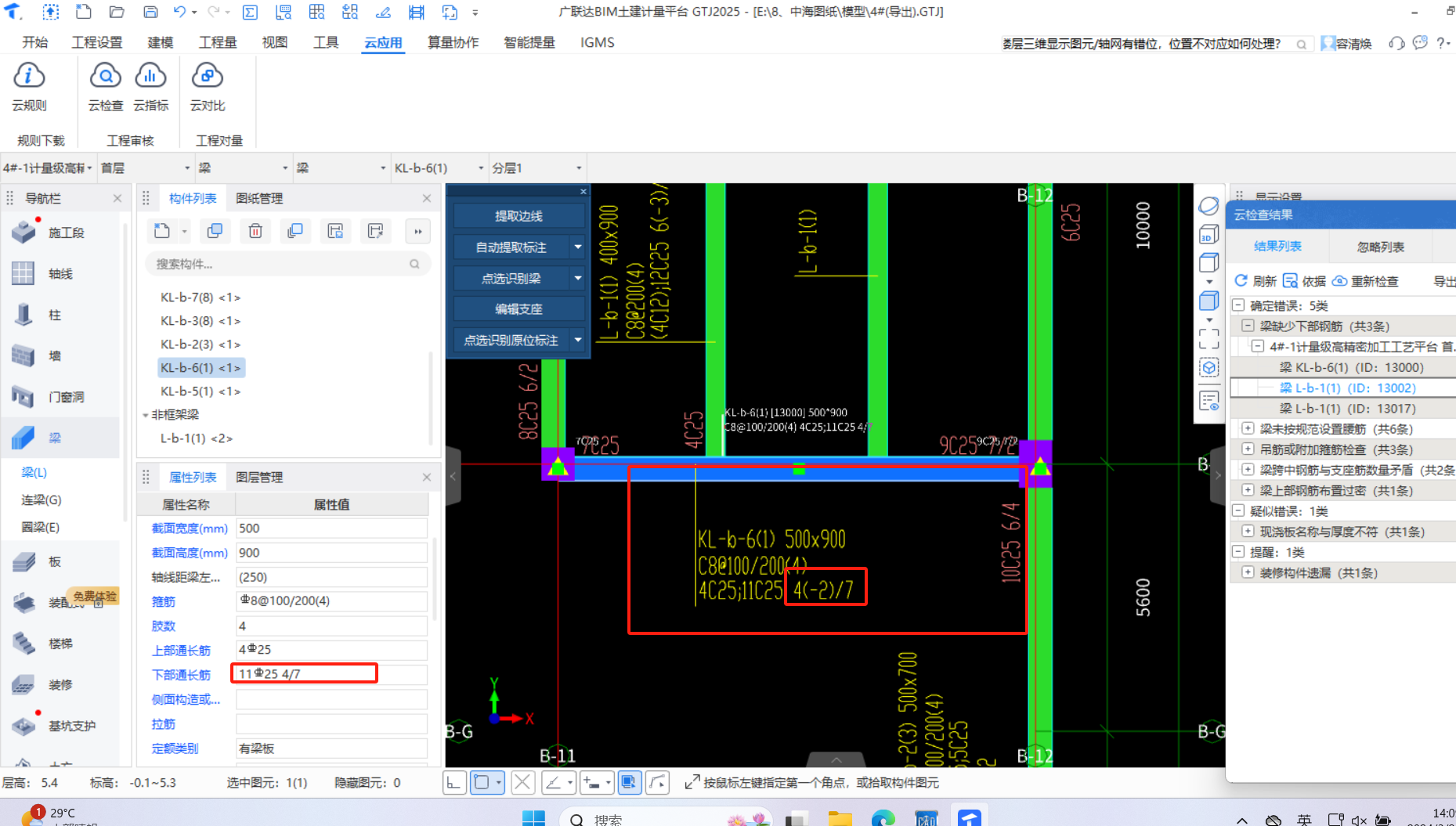Screen dimensions: 1456x826
Task: Open the 3D view cube icon
Action: [x=1209, y=234]
